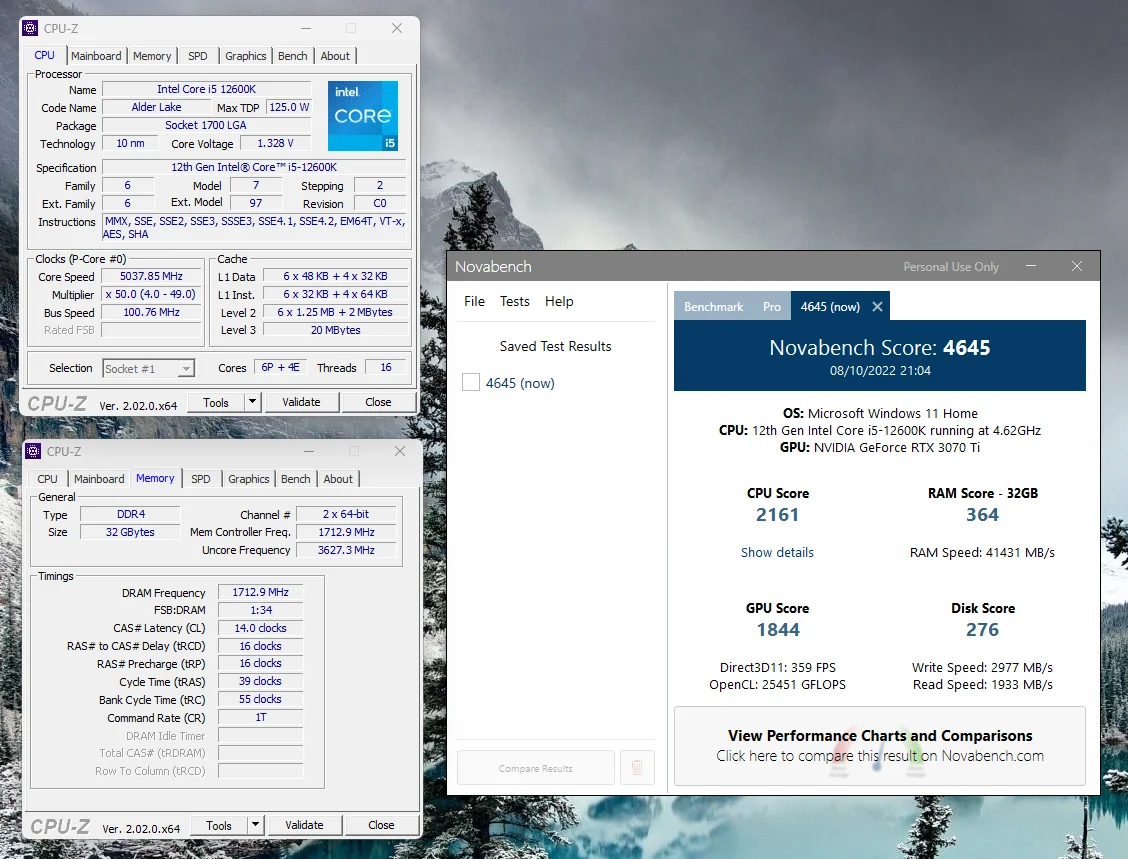The width and height of the screenshot is (1128, 859).
Task: Open About tab in bottom CPU-Z window
Action: click(x=338, y=479)
